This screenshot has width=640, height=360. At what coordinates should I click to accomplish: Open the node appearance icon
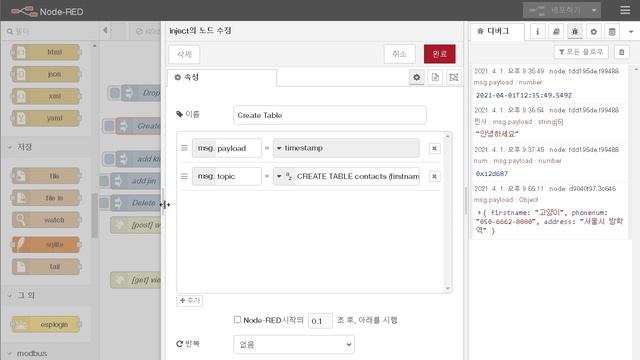(453, 77)
